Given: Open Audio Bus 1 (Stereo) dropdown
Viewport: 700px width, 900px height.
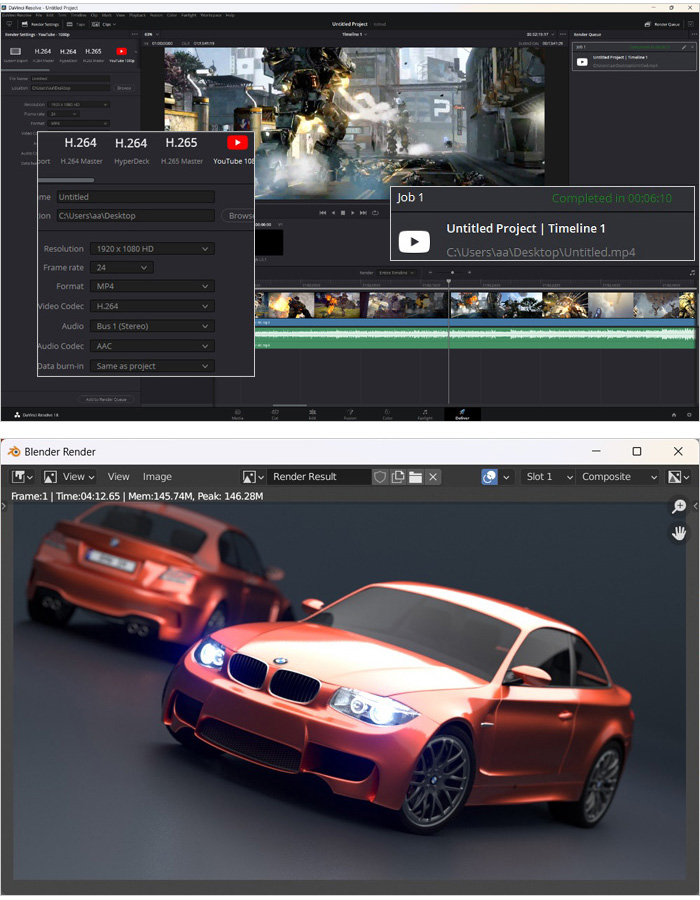Looking at the screenshot, I should coord(152,326).
